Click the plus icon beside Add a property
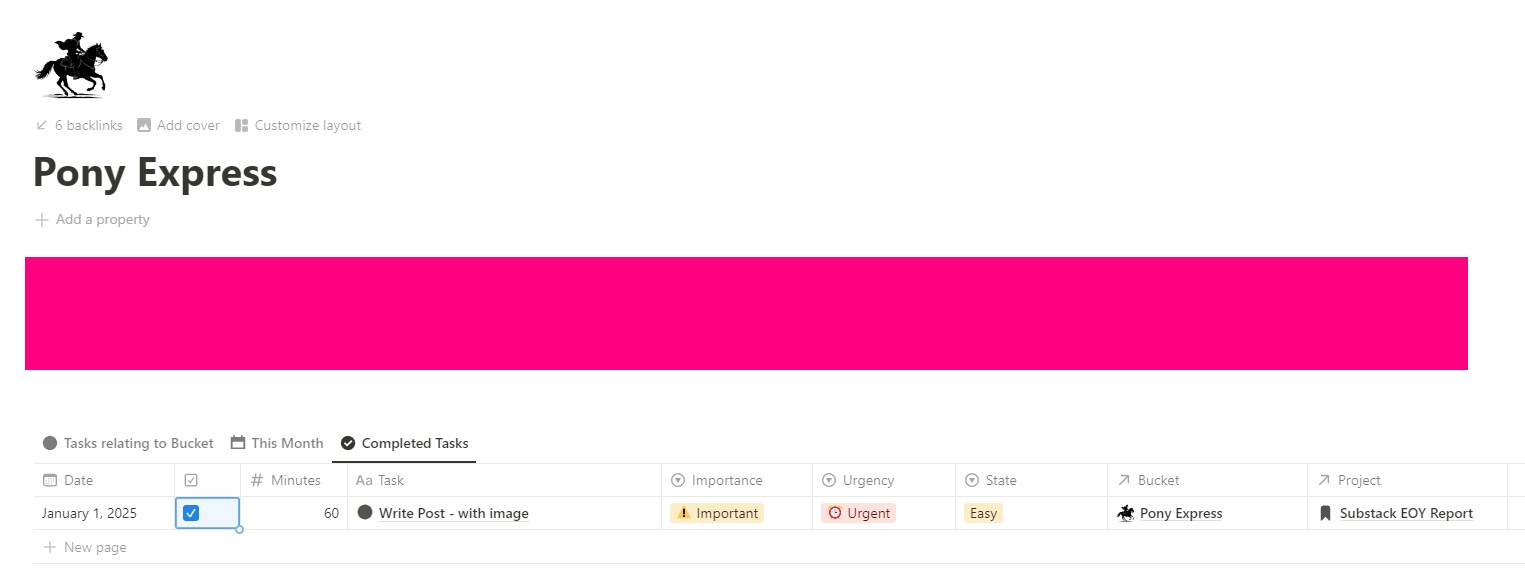Screen dimensions: 1525x568 click(42, 219)
